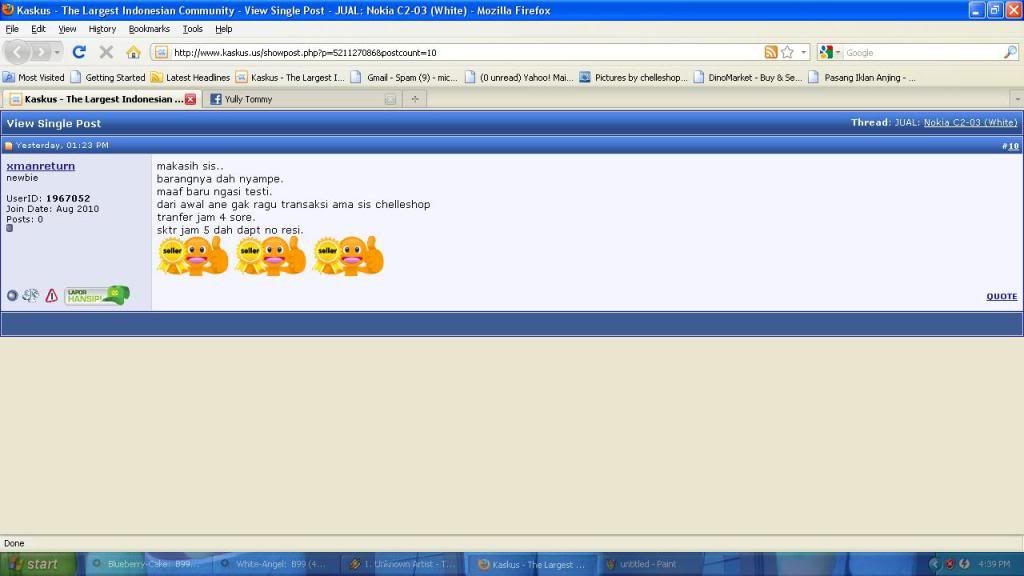Expand hidden system tray icons
This screenshot has width=1024, height=576.
(935, 564)
